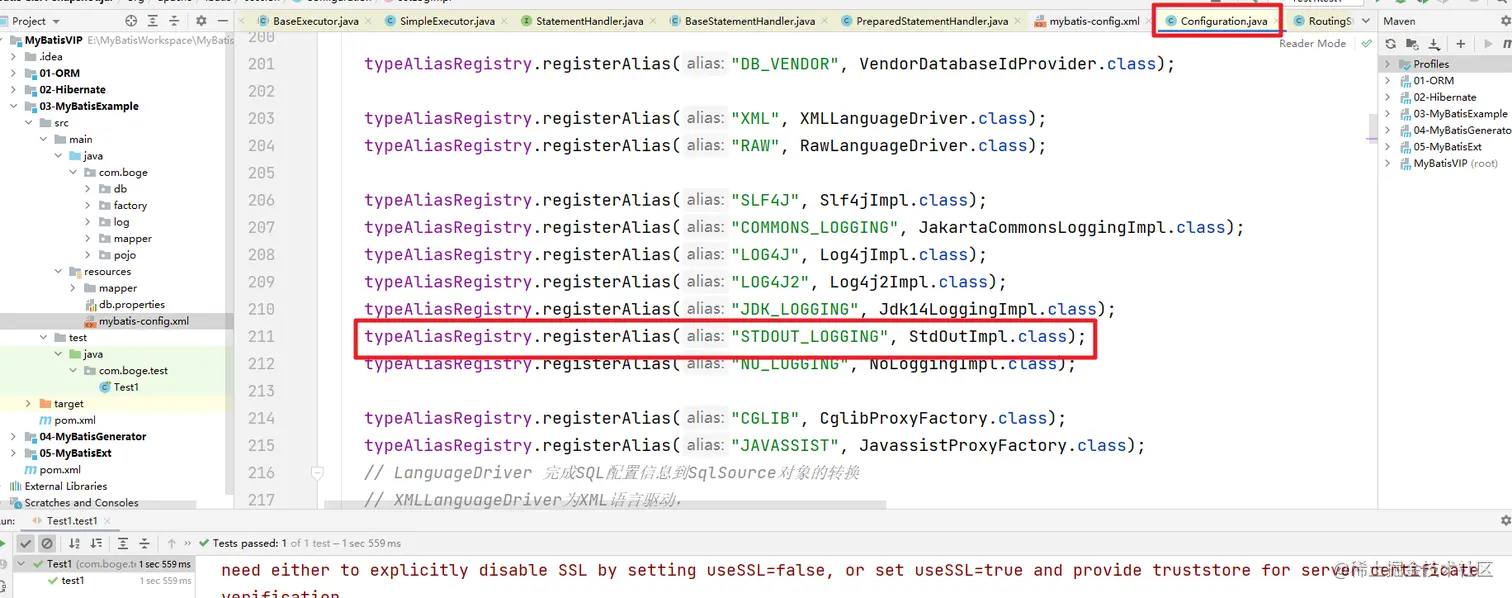The width and height of the screenshot is (1512, 598).
Task: Go to previous failed test arrow
Action: [x=171, y=543]
